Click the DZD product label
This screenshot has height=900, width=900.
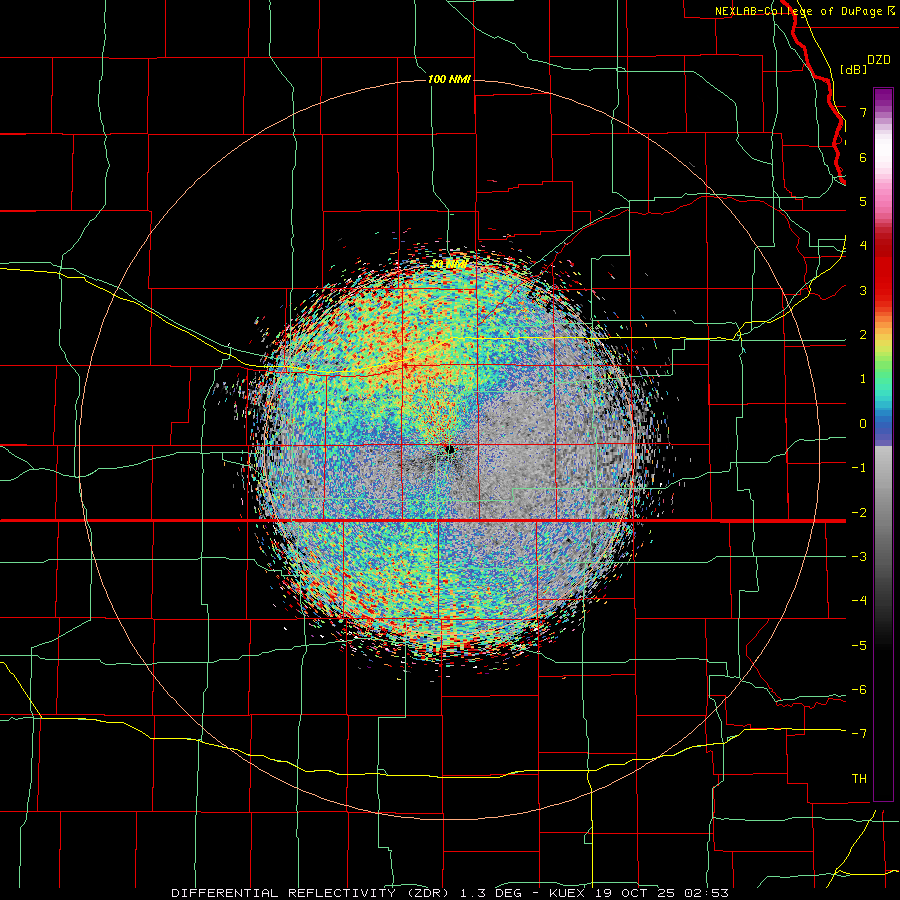tap(879, 60)
